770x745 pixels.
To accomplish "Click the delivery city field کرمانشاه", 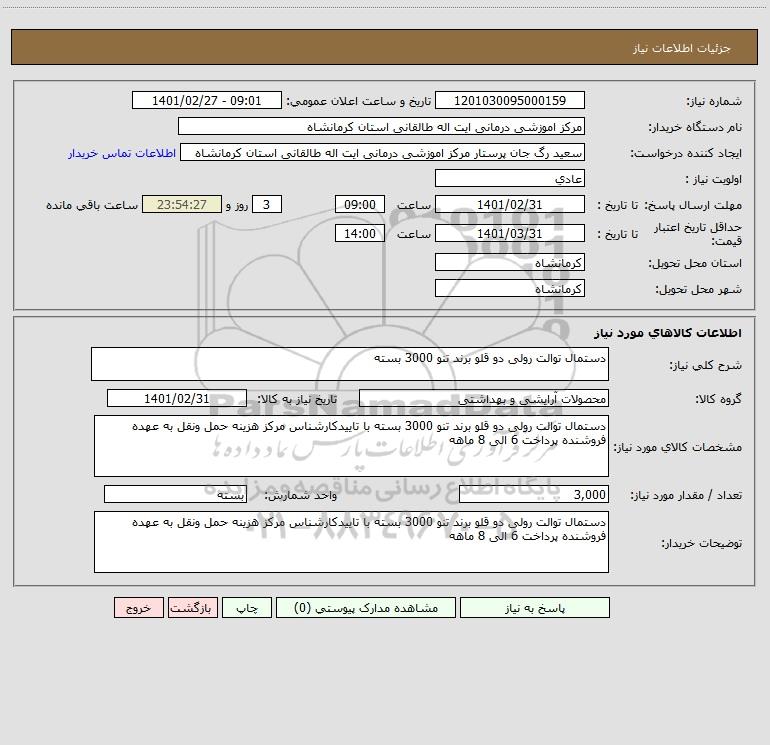I will (510, 288).
